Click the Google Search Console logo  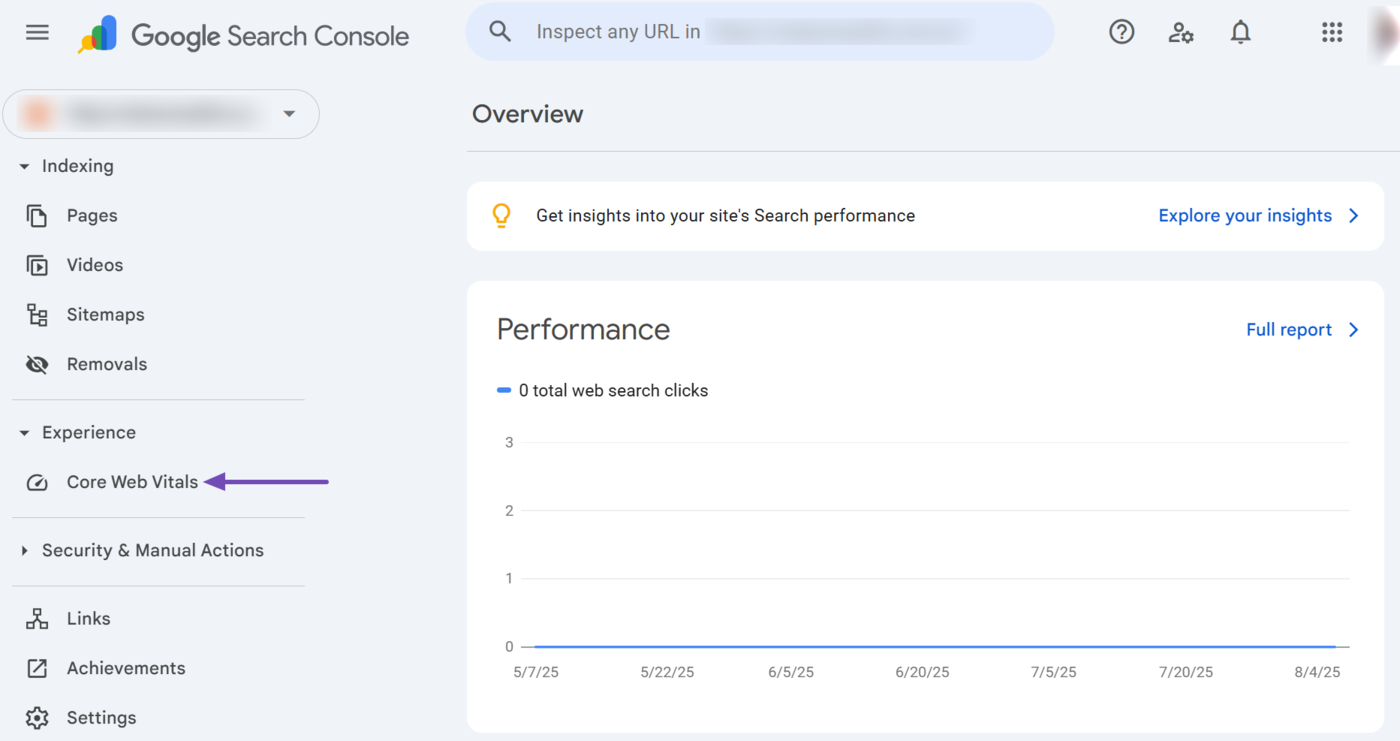pyautogui.click(x=244, y=35)
